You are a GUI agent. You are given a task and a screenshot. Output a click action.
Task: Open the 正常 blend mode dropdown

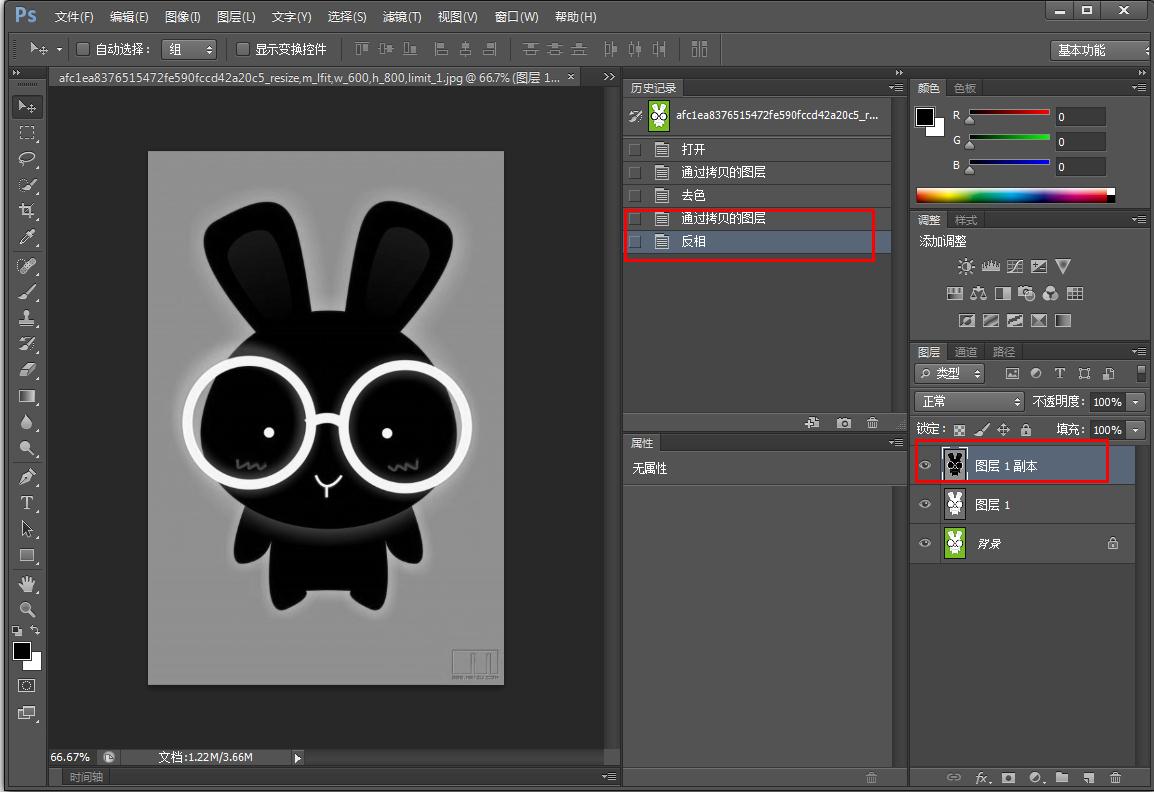[969, 401]
